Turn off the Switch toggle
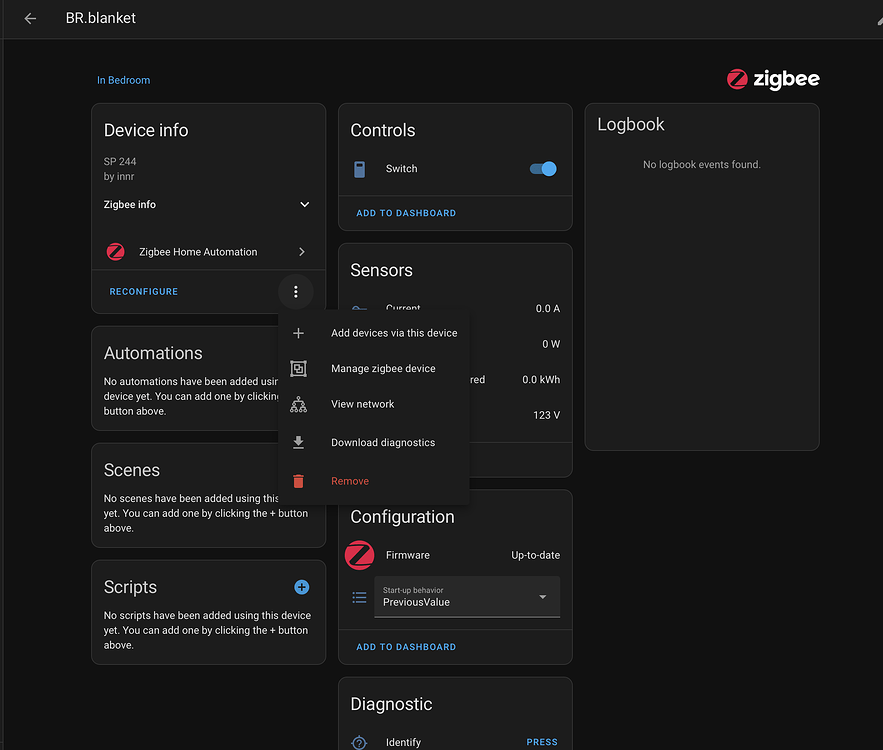 [x=543, y=169]
